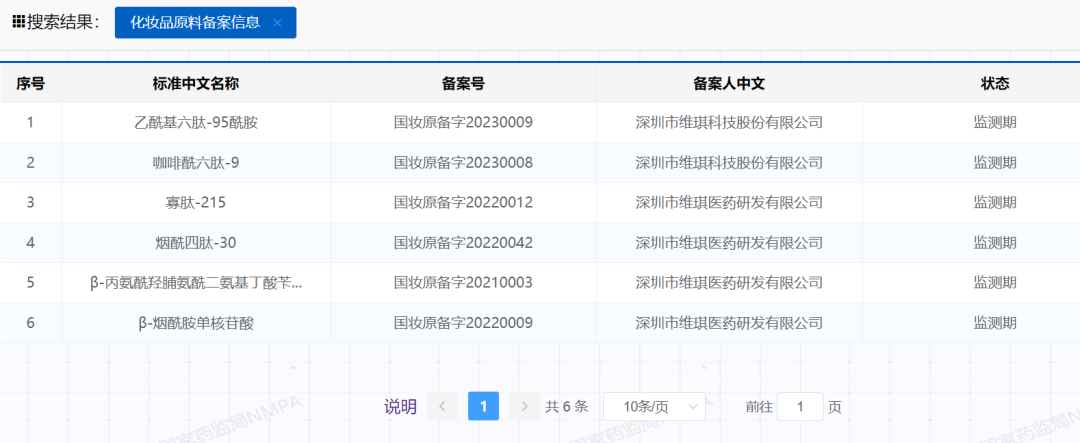Click 监测期 status for 国妆原备字20210003
The height and width of the screenshot is (443, 1080).
(x=995, y=282)
